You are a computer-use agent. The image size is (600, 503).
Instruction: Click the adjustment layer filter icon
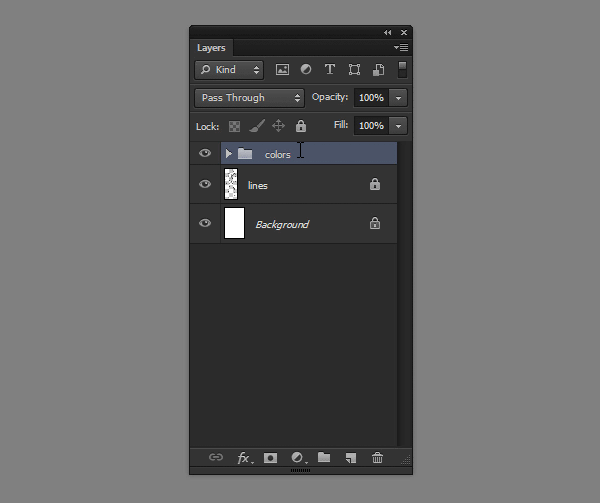tap(306, 70)
